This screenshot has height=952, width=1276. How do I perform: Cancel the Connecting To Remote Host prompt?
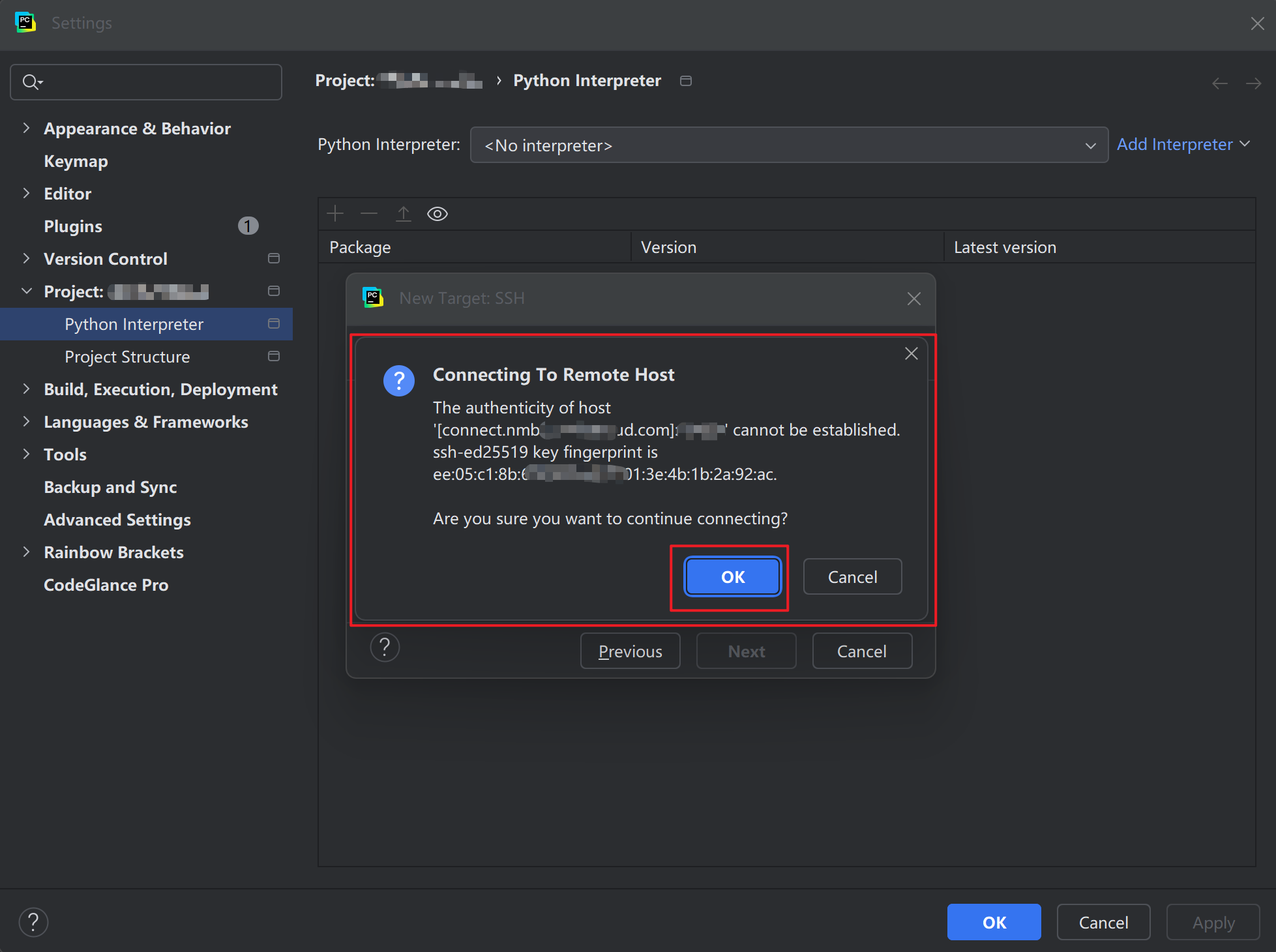click(852, 576)
